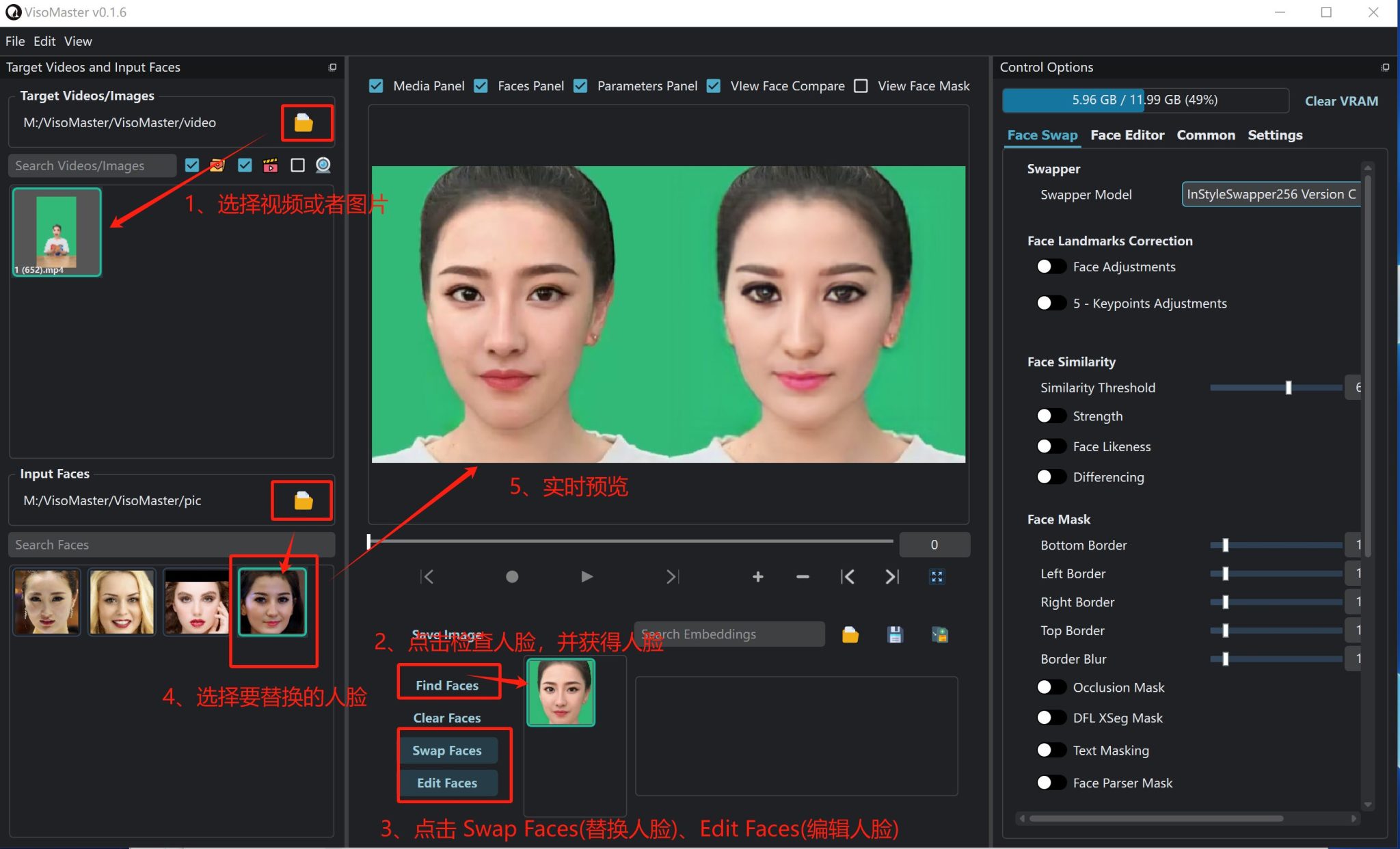The width and height of the screenshot is (1400, 849).
Task: Click the Similarity Threshold slider handle
Action: [x=1288, y=388]
